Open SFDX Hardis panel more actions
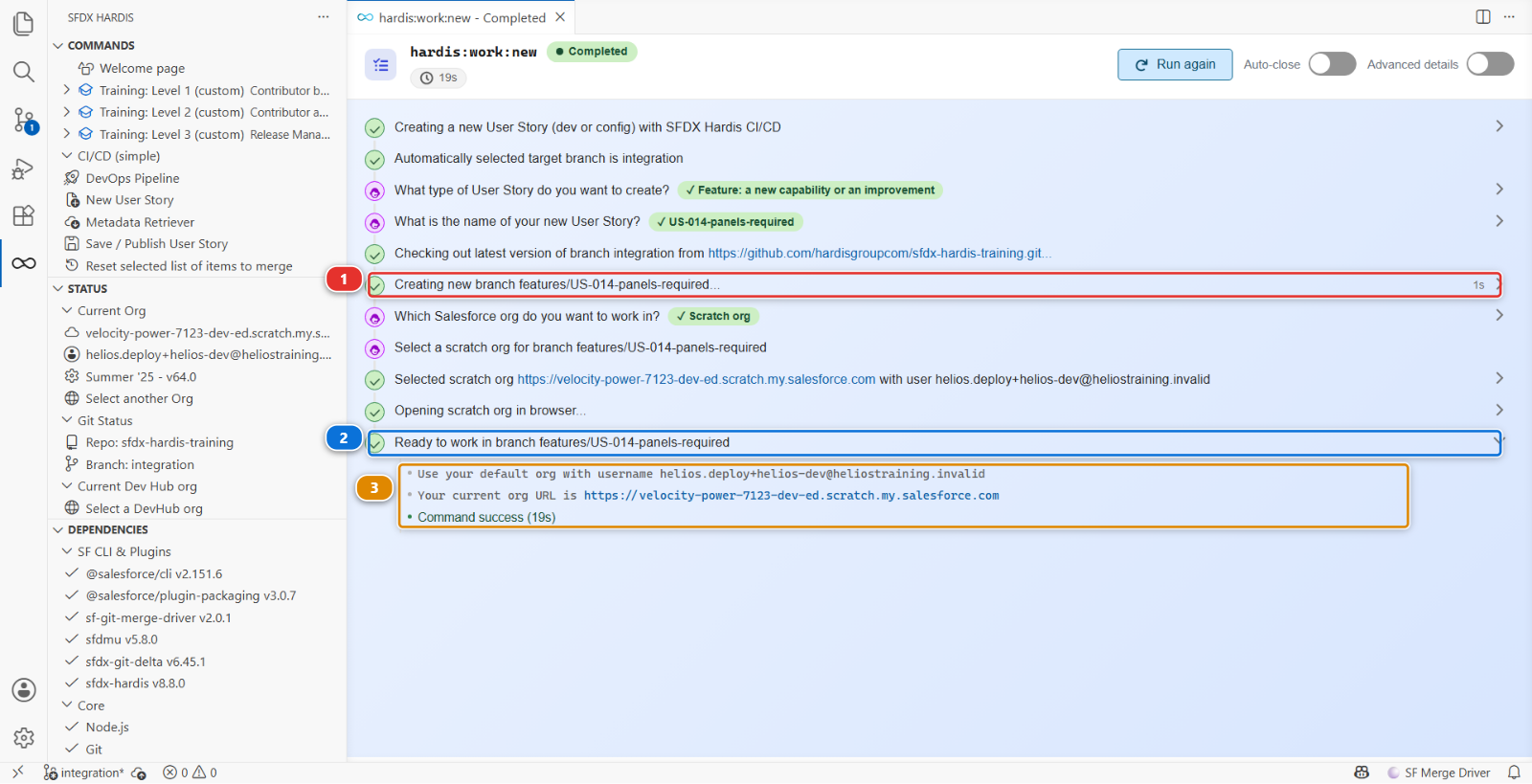 pyautogui.click(x=324, y=17)
